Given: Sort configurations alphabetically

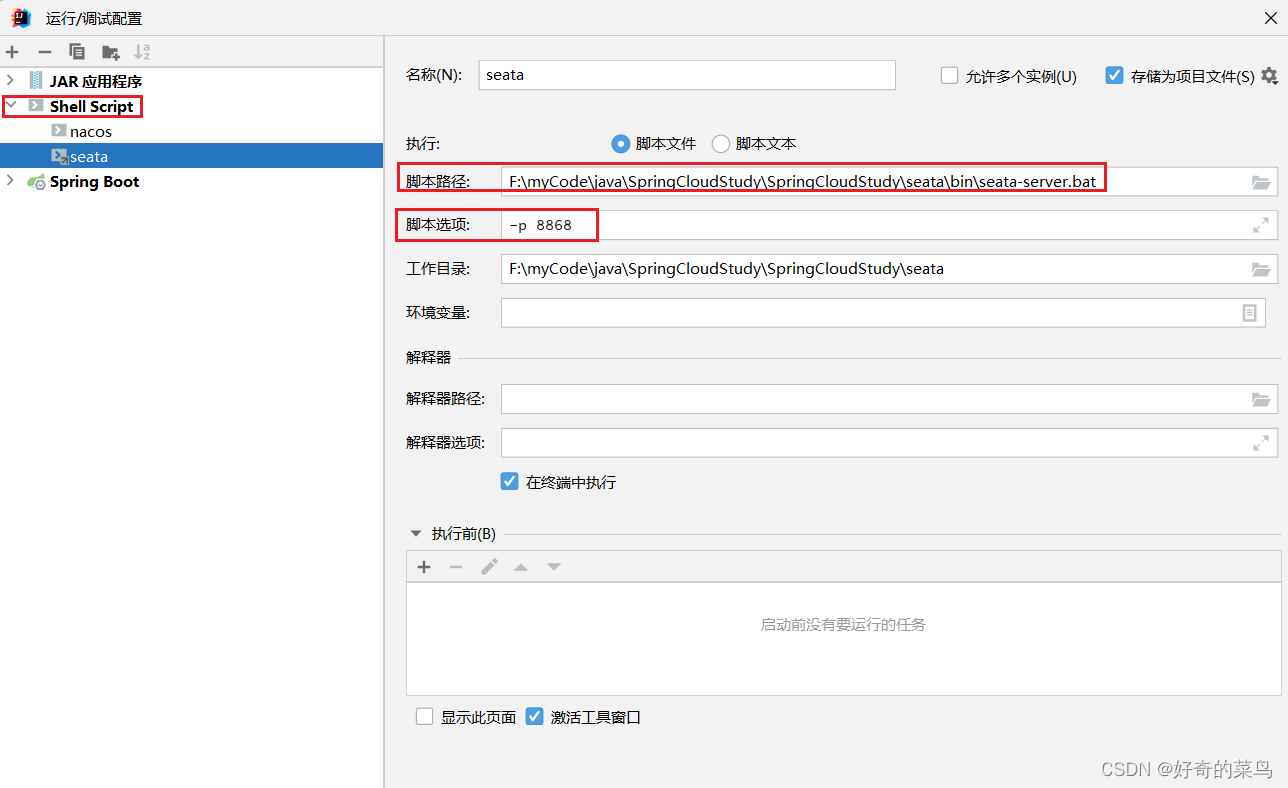Looking at the screenshot, I should click(x=142, y=51).
